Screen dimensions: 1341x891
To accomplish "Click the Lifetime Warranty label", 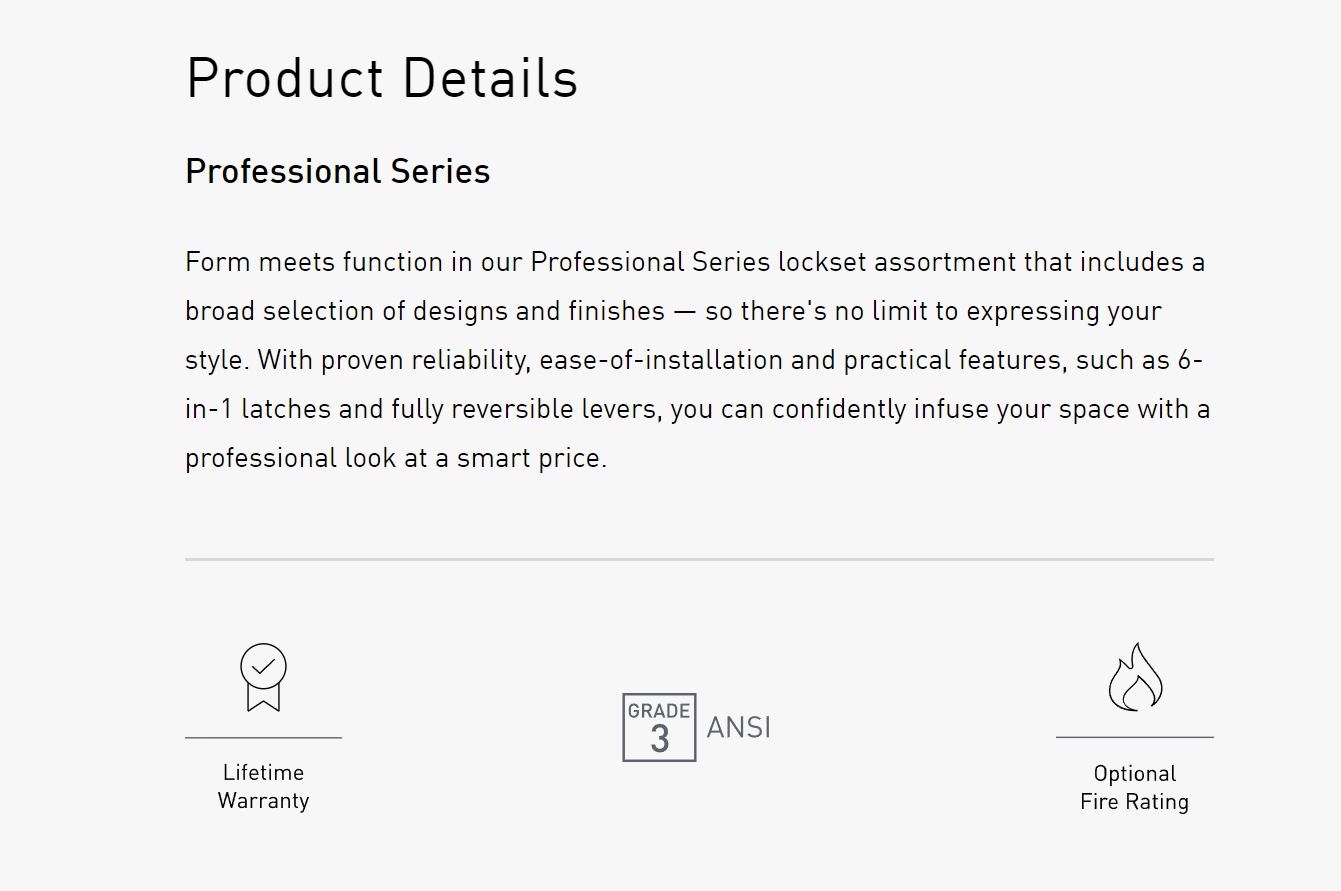I will (263, 787).
